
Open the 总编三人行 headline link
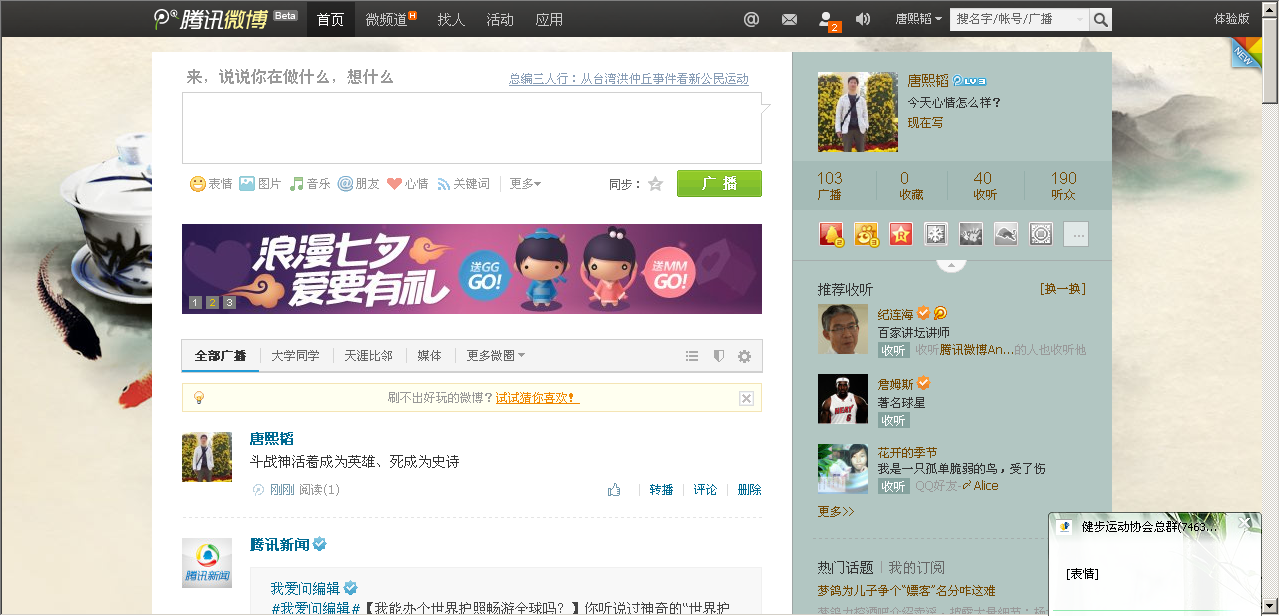tap(629, 79)
